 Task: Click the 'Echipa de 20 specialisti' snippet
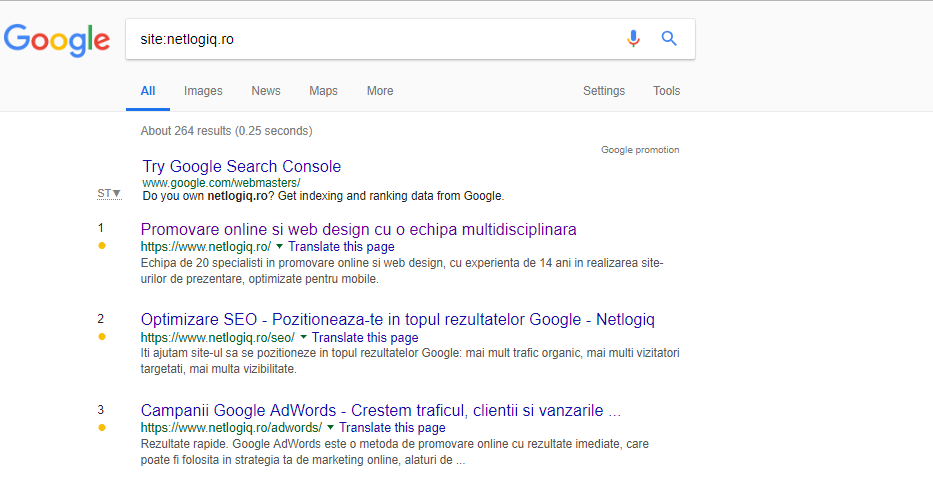(402, 271)
